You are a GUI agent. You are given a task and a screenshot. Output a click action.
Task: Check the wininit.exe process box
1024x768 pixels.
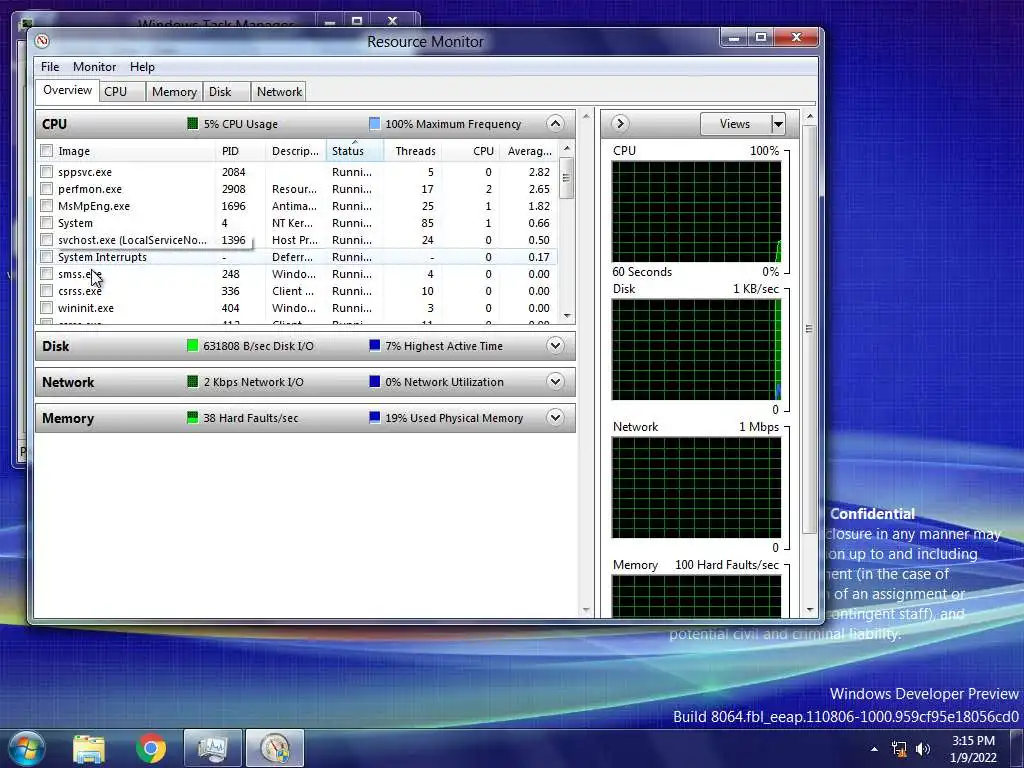point(46,308)
